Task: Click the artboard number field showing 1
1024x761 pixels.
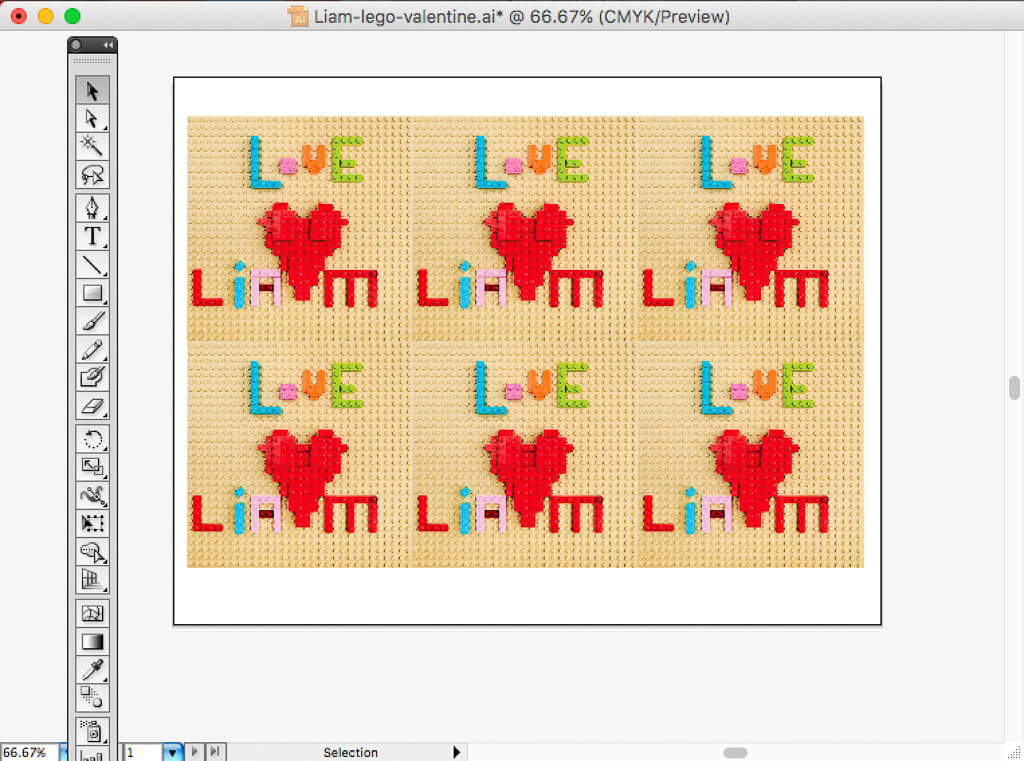Action: tap(142, 753)
